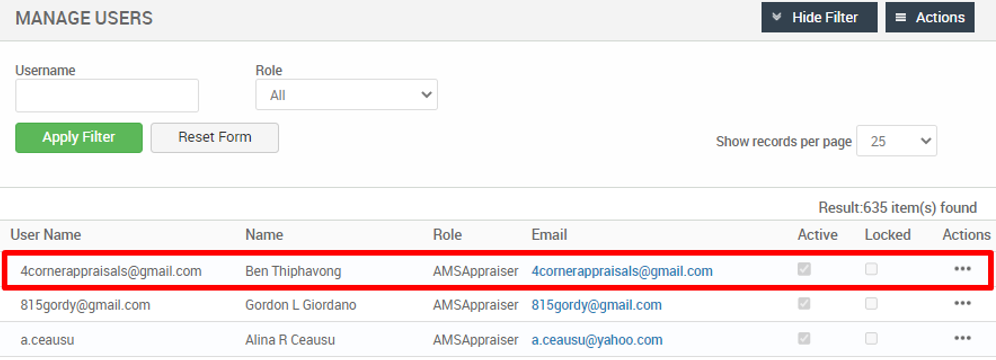
Task: Select username cell a.ceausu
Action: 47,340
